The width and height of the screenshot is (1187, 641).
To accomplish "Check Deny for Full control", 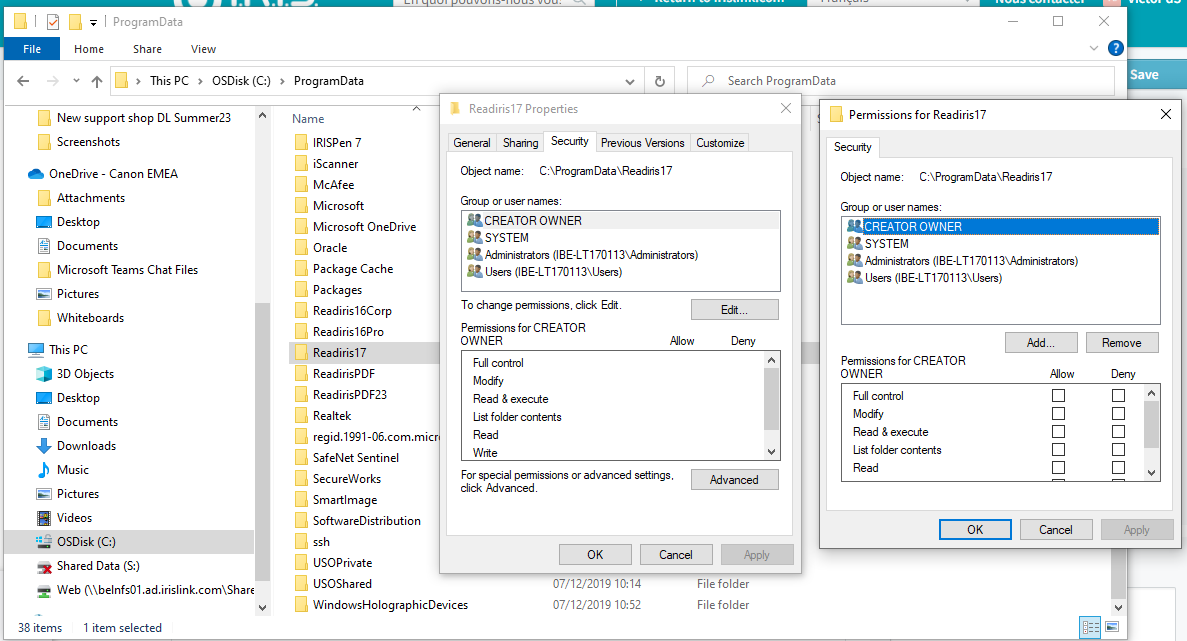I will (x=1118, y=396).
